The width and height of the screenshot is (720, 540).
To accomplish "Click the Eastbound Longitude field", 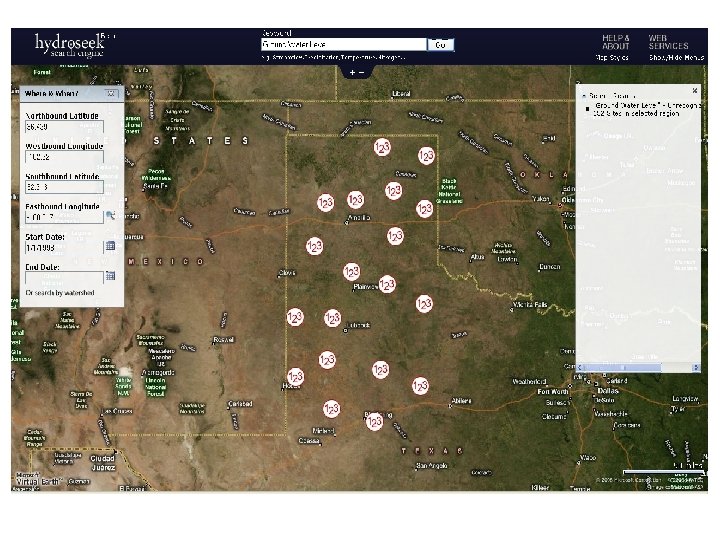I will coord(64,217).
